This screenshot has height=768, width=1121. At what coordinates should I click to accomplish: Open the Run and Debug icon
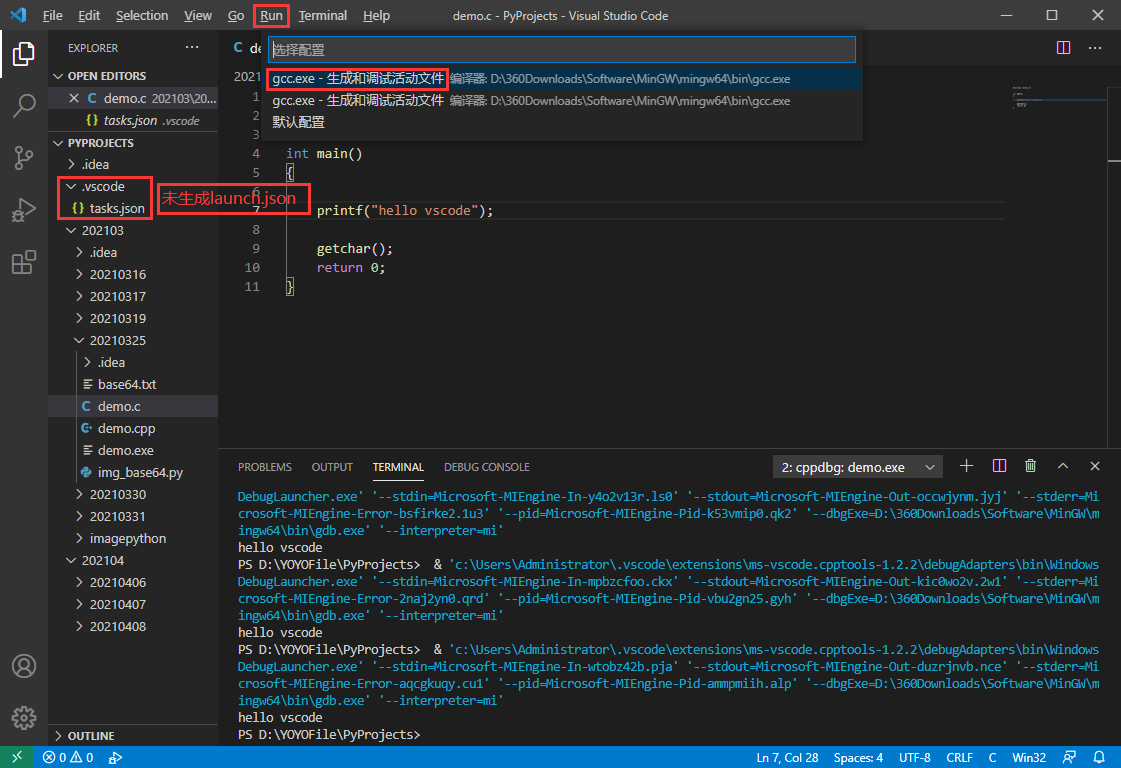click(24, 210)
